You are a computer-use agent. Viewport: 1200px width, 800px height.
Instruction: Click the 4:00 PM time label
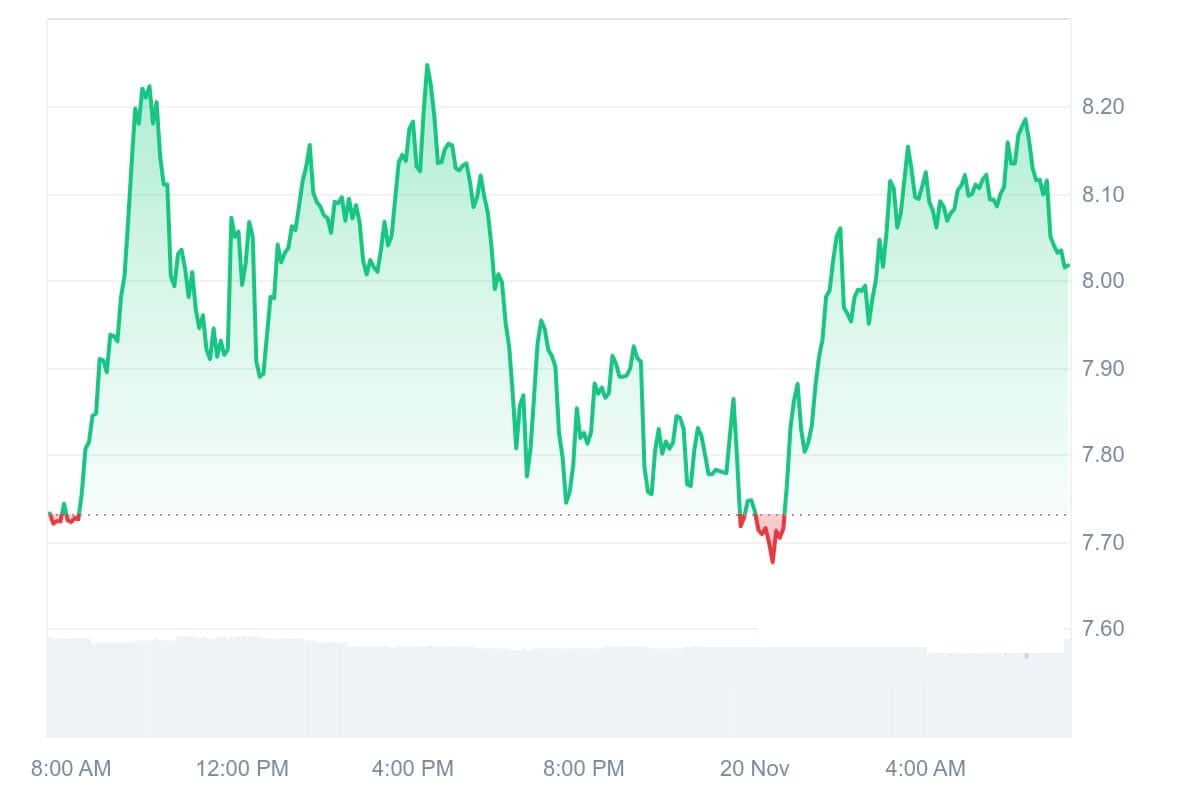tap(412, 768)
